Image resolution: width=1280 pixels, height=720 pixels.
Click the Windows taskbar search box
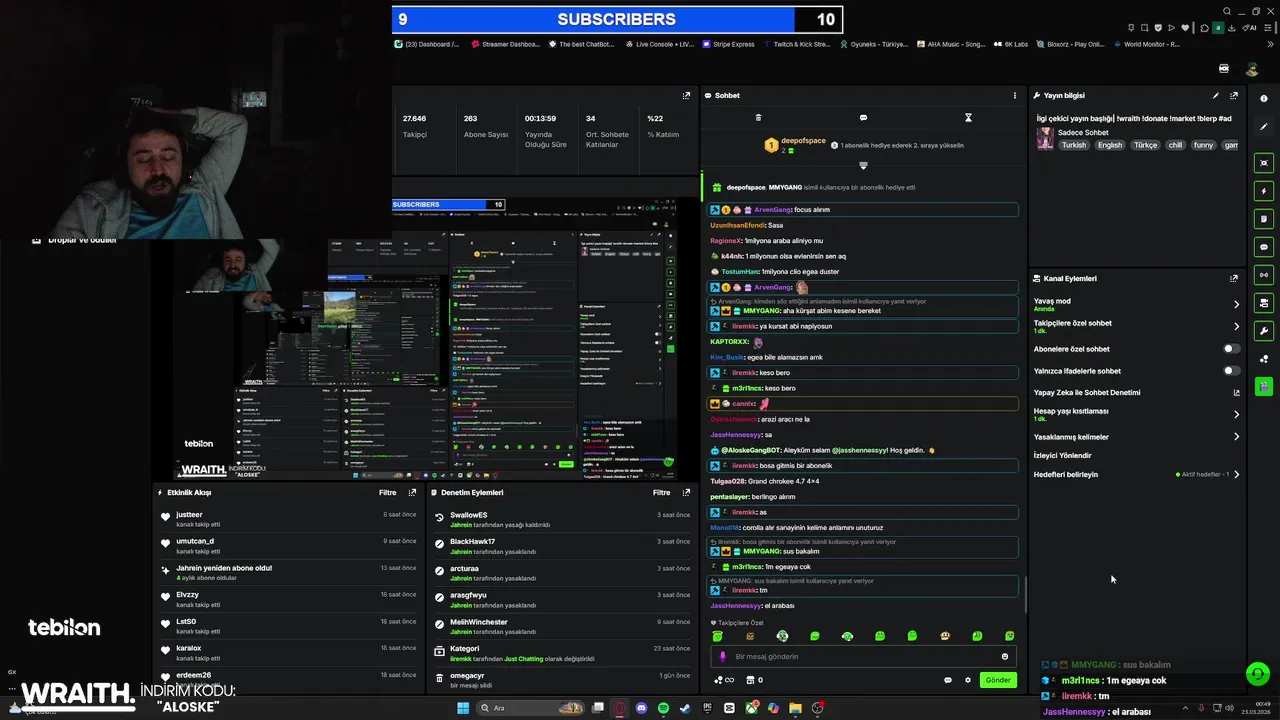pos(530,708)
